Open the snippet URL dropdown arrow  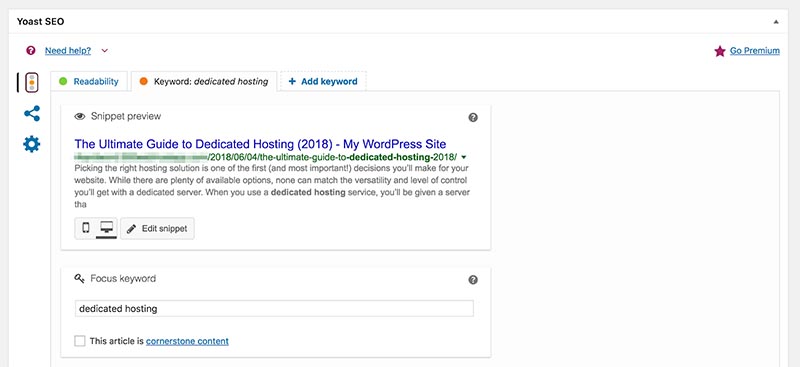463,157
